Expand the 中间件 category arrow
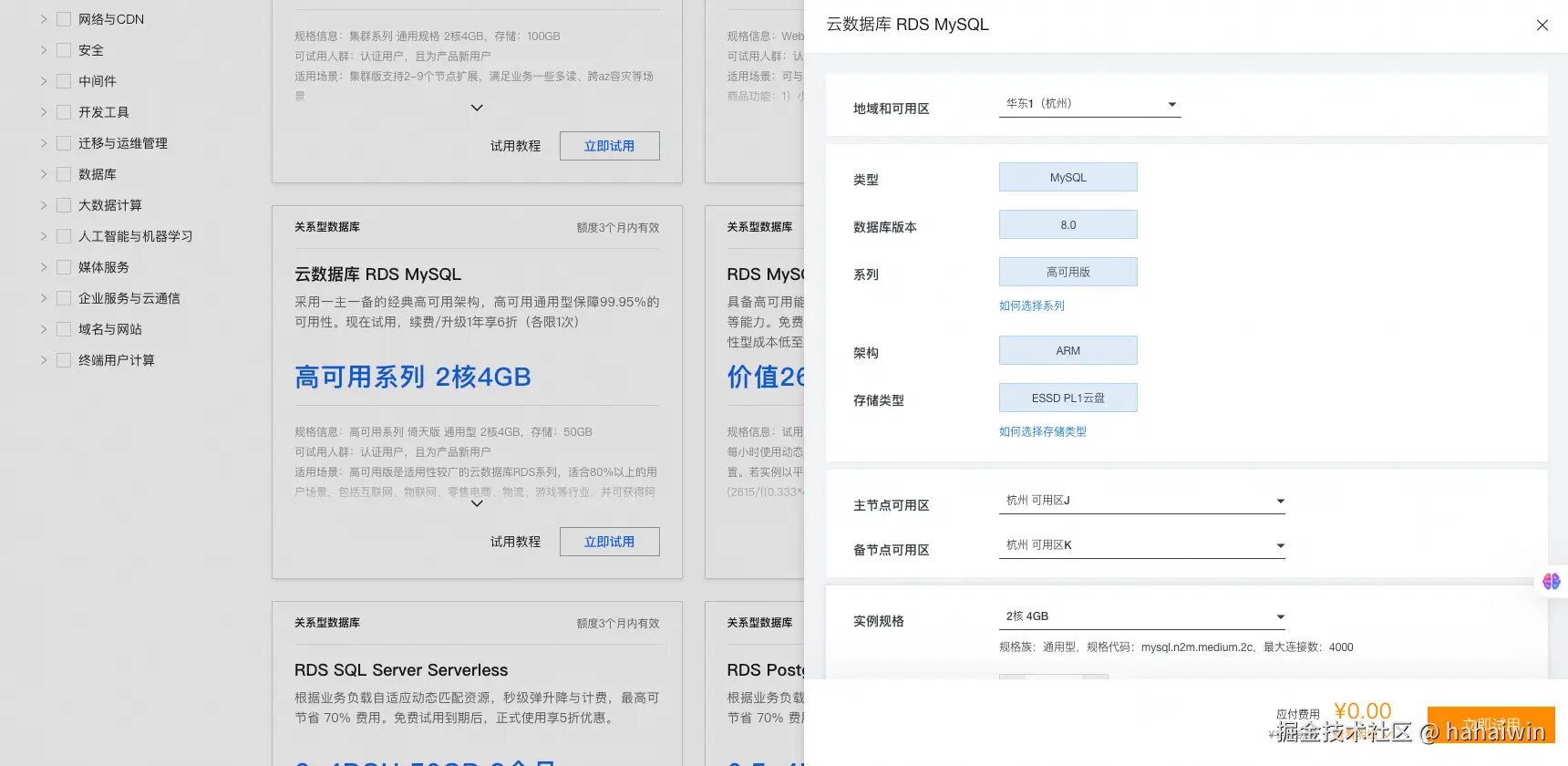1568x766 pixels. pos(43,81)
